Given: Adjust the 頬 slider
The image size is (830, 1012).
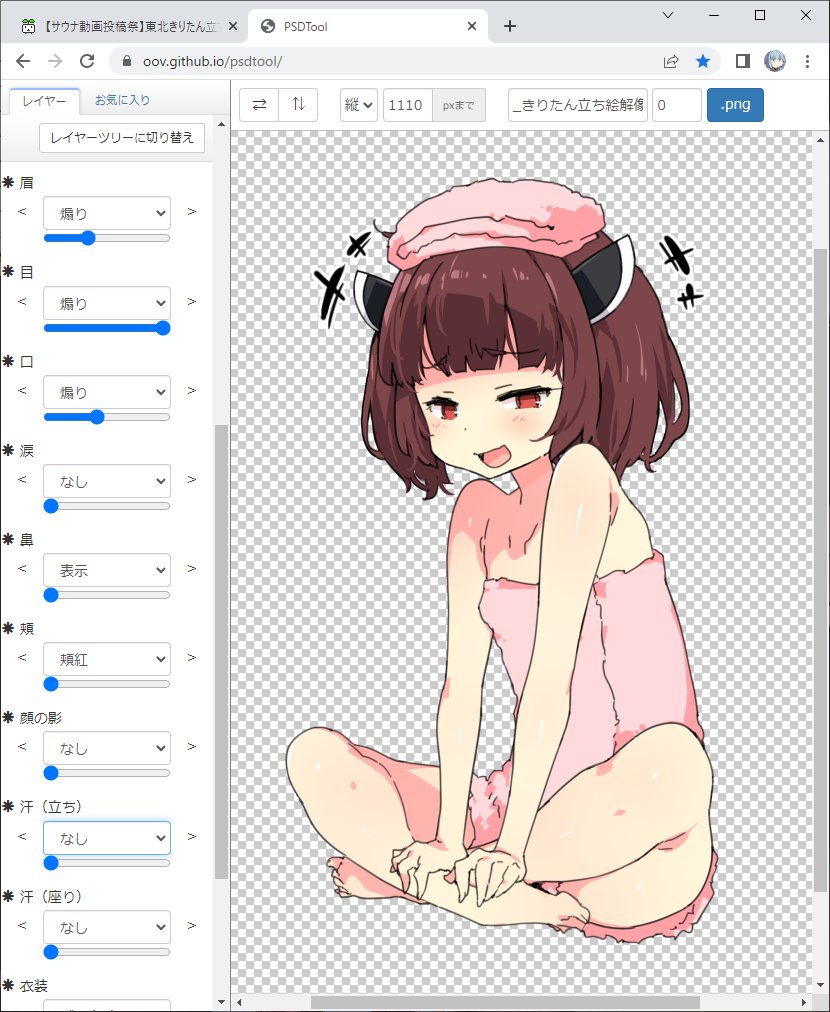Looking at the screenshot, I should pyautogui.click(x=107, y=684).
